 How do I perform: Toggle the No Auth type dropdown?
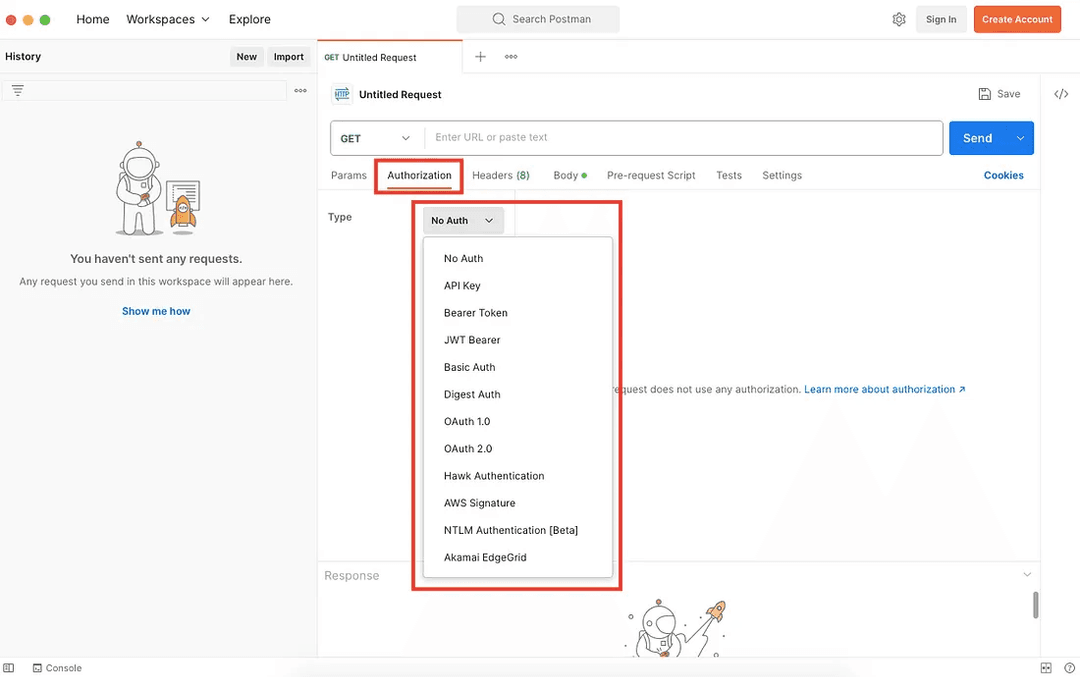pos(463,220)
